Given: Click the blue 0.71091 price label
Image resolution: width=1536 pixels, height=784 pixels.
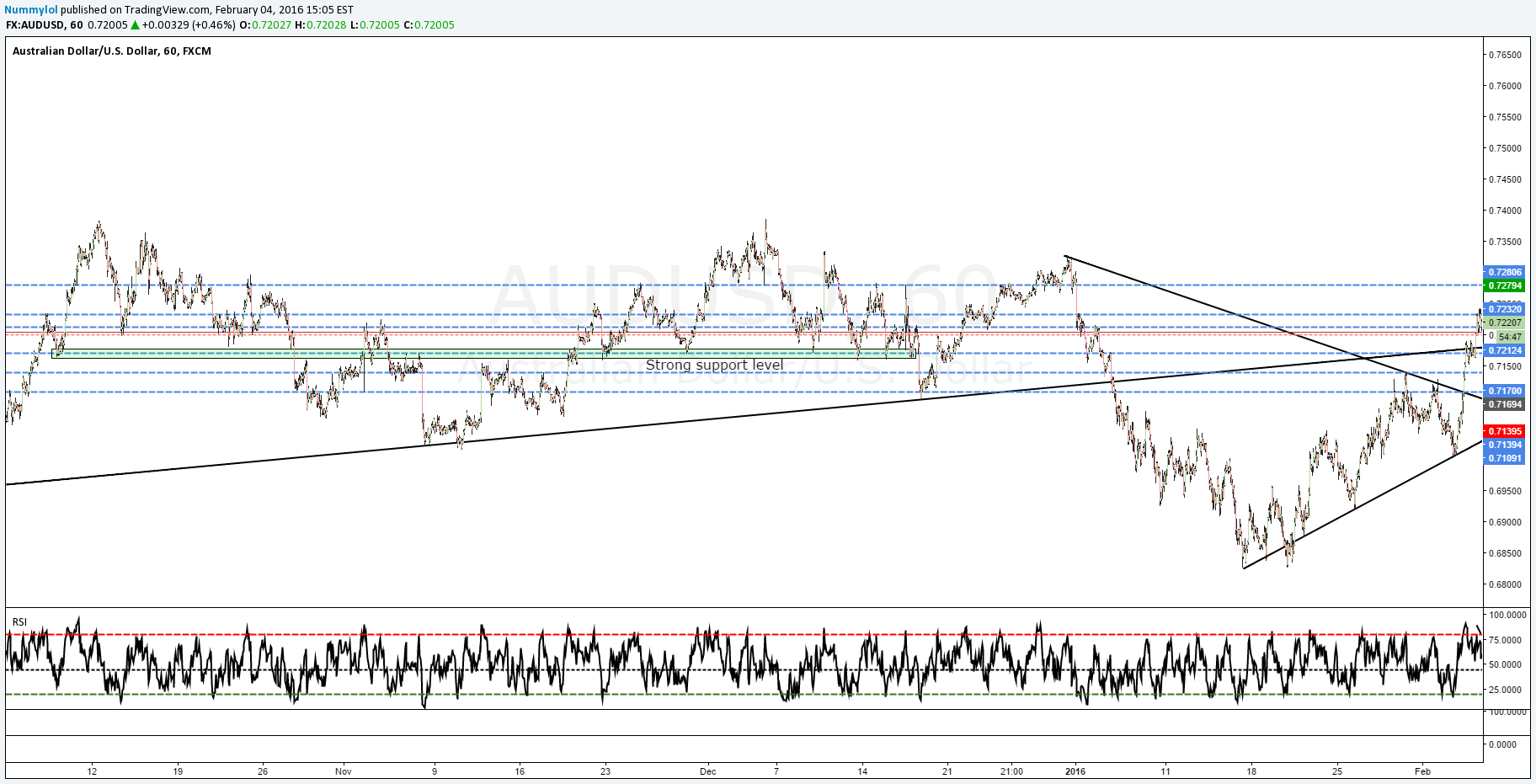Looking at the screenshot, I should (1505, 458).
